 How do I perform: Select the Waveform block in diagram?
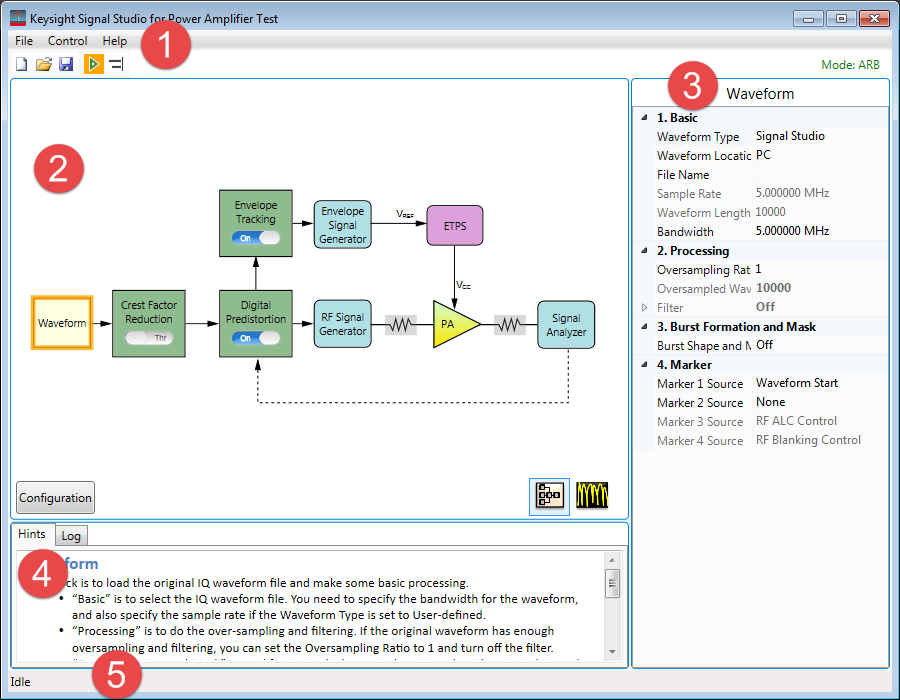pos(62,323)
